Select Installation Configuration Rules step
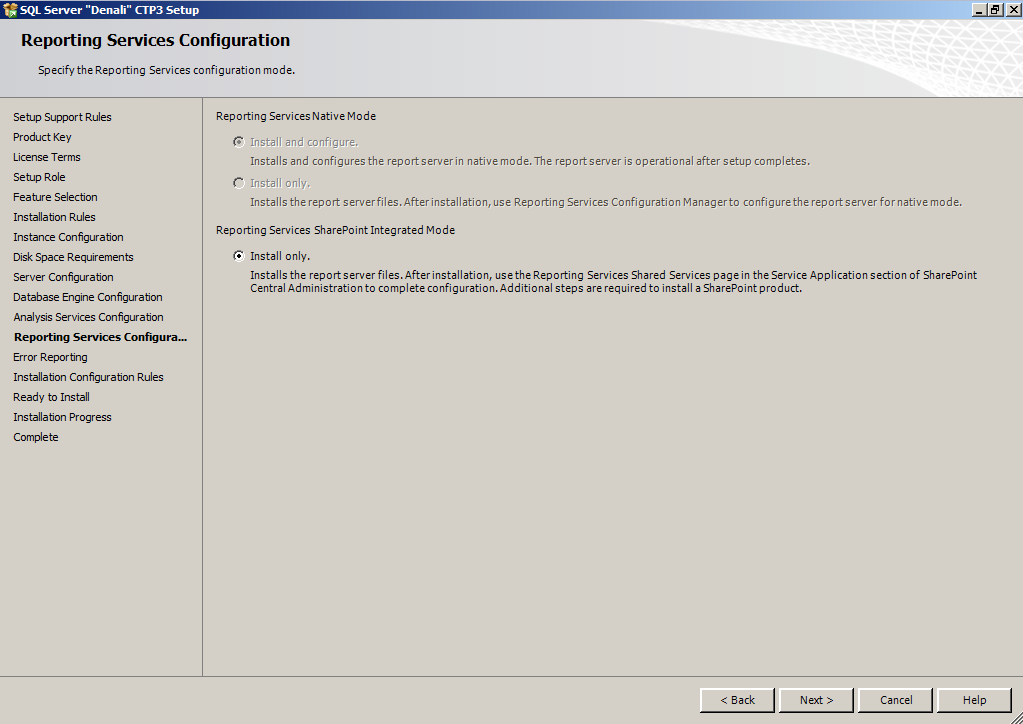Viewport: 1023px width, 724px height. [88, 377]
